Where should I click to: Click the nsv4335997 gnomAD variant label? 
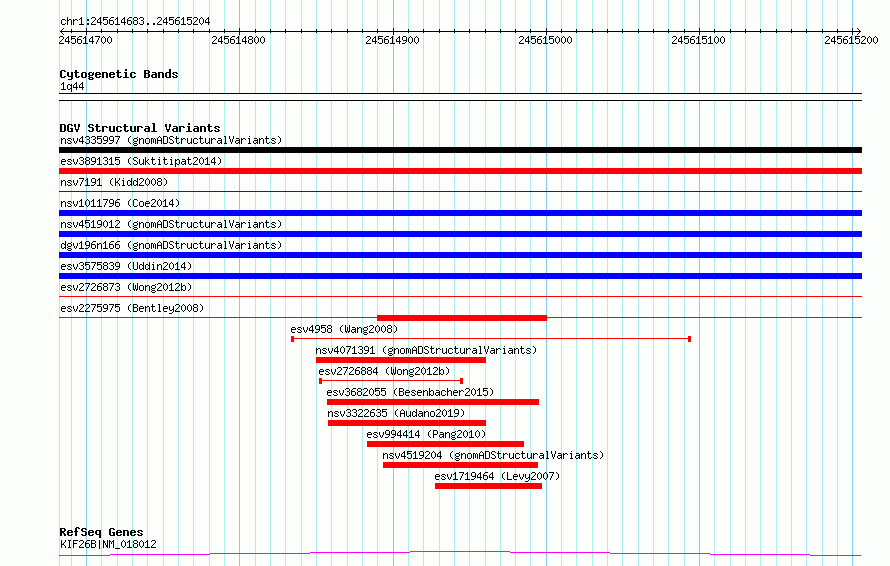coord(171,140)
